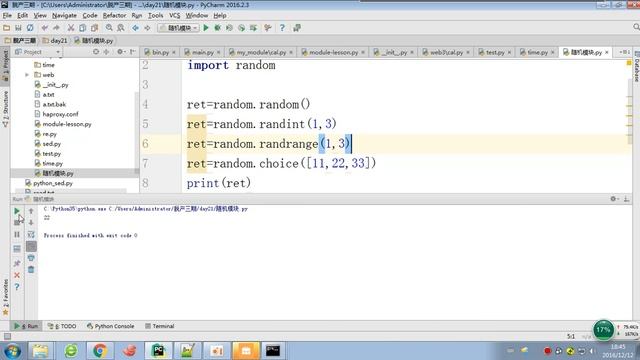
Task: Click the day21 breadcrumb folder
Action: 55,40
